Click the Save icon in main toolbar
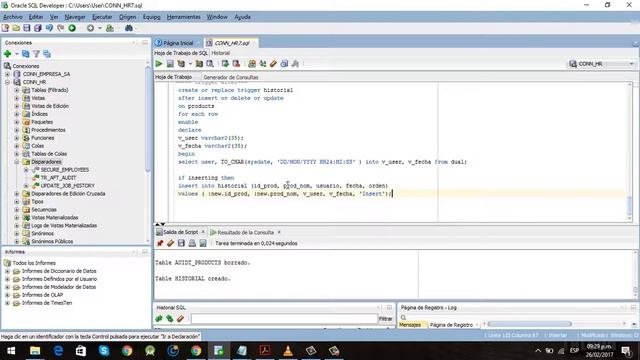This screenshot has width=640, height=360. pyautogui.click(x=27, y=28)
